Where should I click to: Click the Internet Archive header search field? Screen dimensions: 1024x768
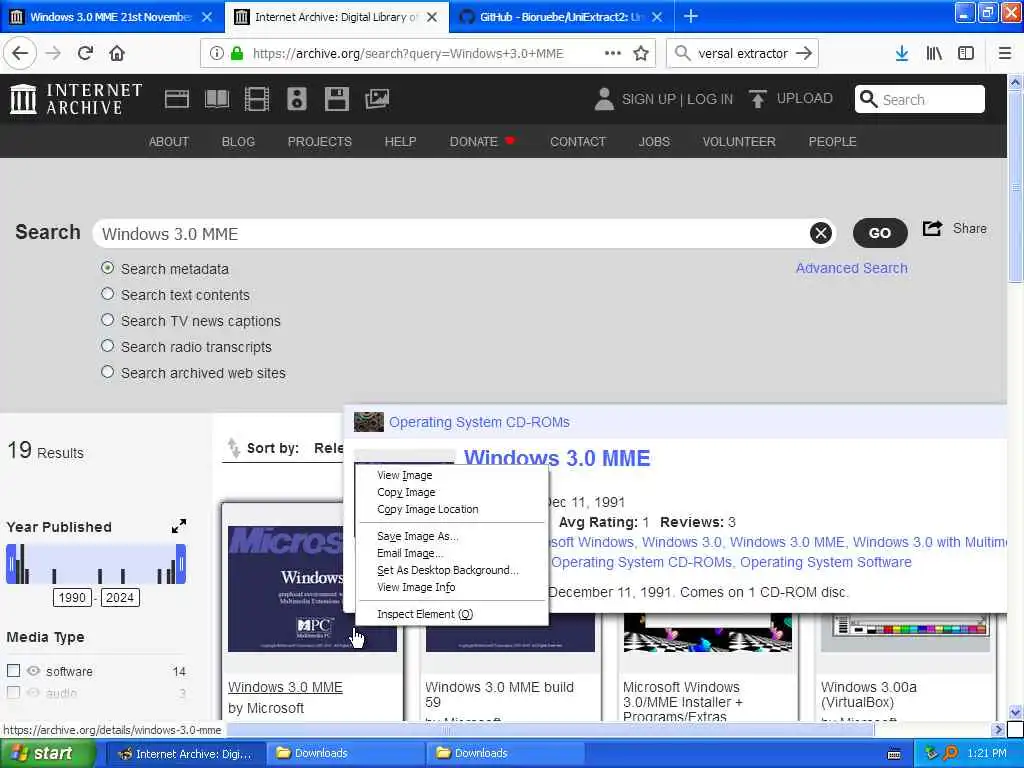coord(920,99)
